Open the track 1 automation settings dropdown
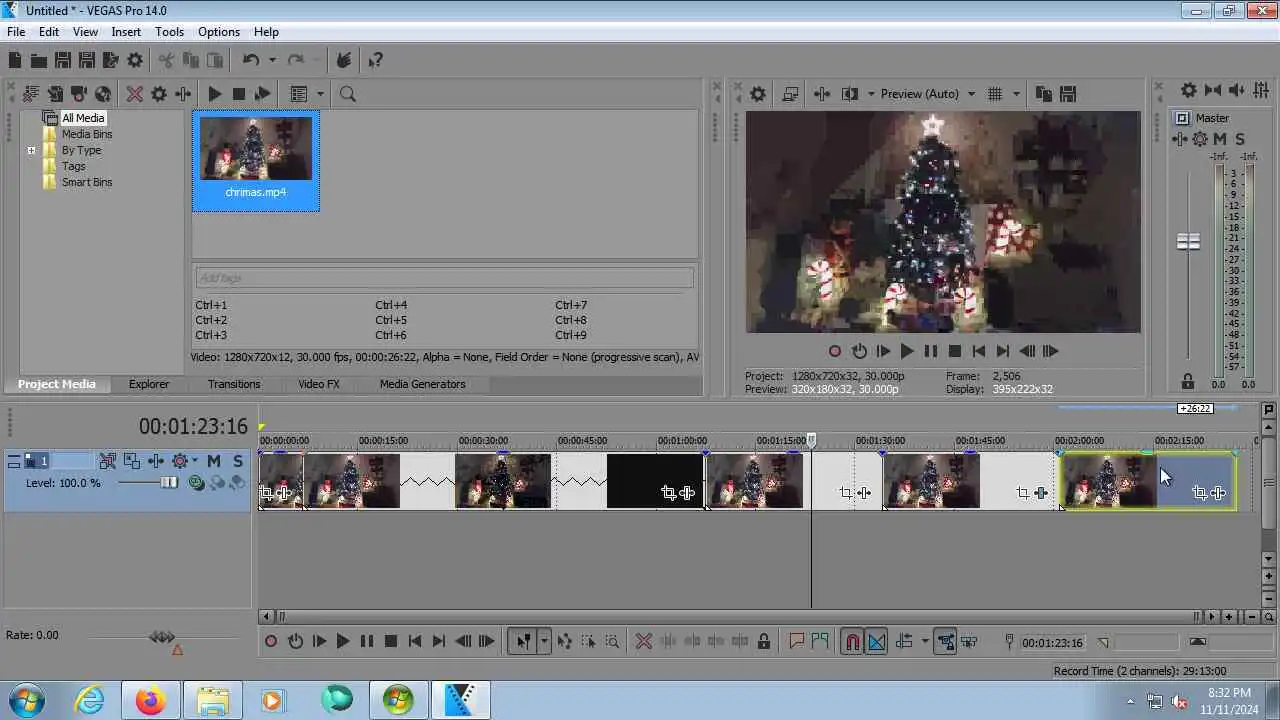This screenshot has height=720, width=1280. click(195, 461)
